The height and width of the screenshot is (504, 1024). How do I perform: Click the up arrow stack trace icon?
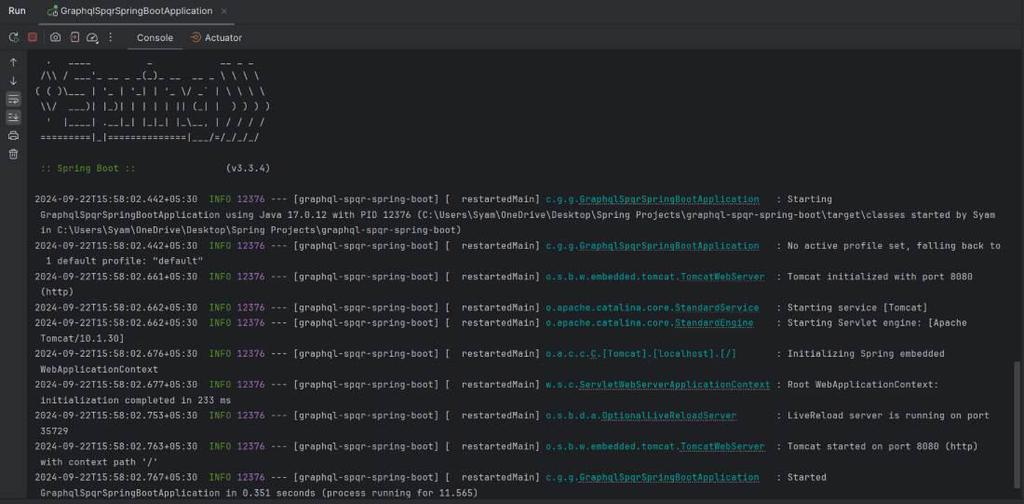13,63
